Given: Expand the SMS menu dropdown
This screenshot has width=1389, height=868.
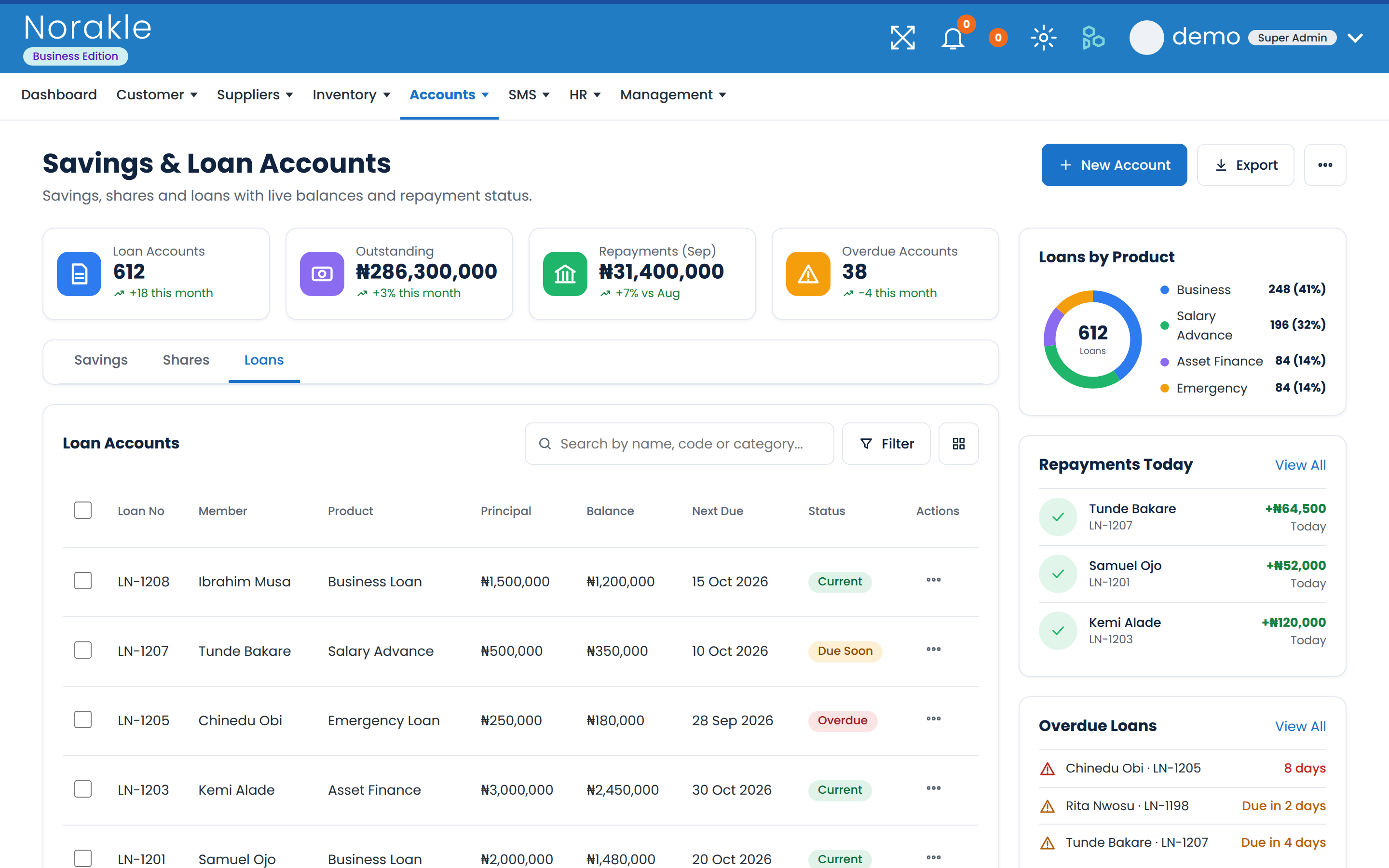Looking at the screenshot, I should pyautogui.click(x=529, y=95).
